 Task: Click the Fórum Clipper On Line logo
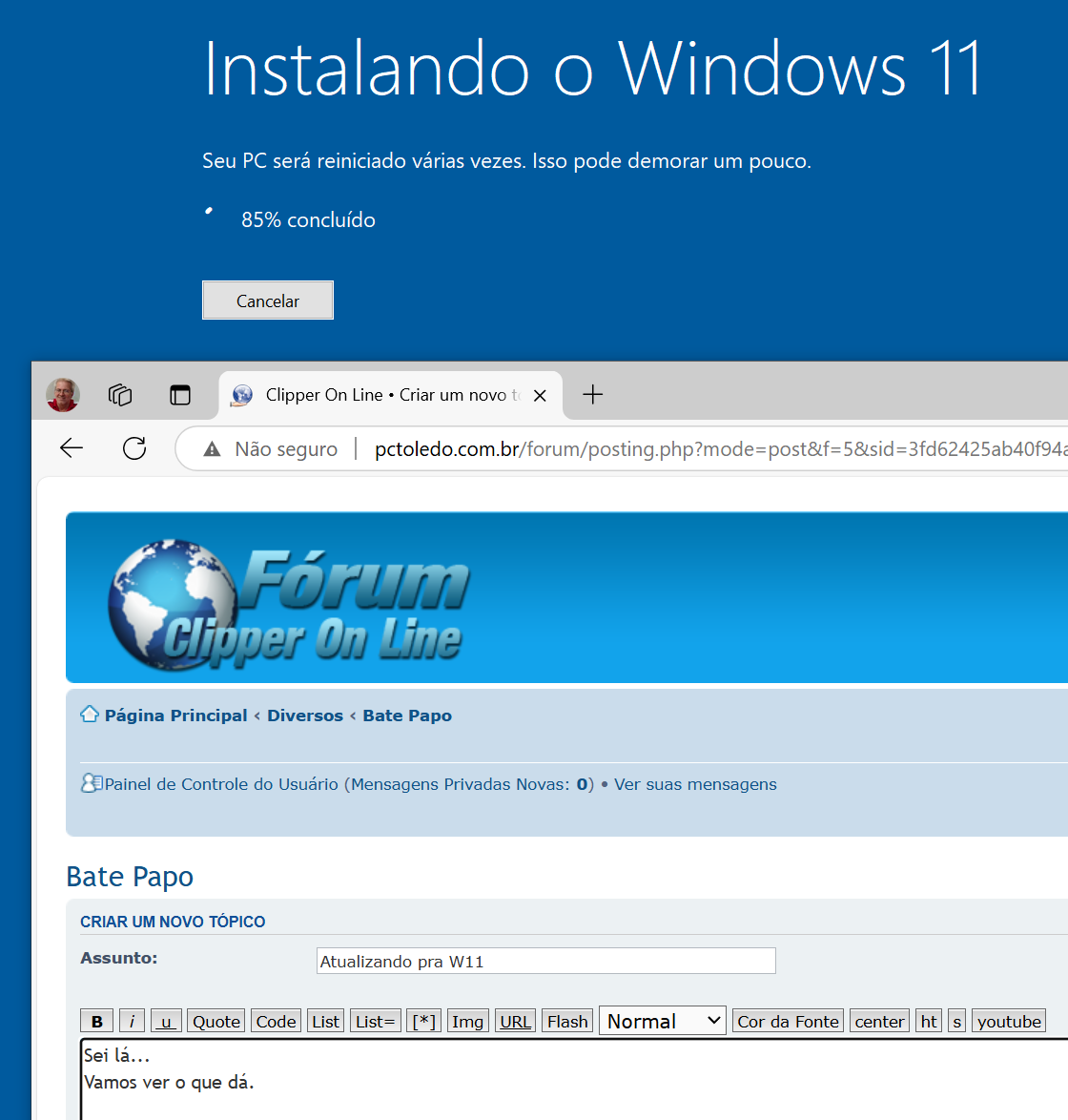289,605
